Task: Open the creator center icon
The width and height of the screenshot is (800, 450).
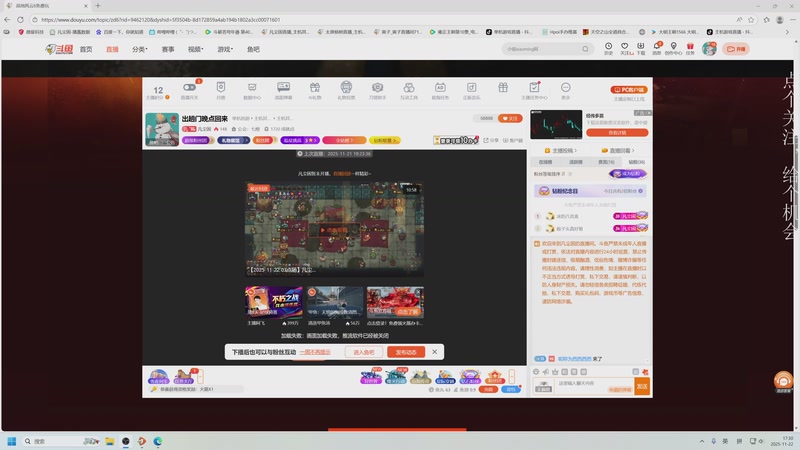Action: pos(673,48)
